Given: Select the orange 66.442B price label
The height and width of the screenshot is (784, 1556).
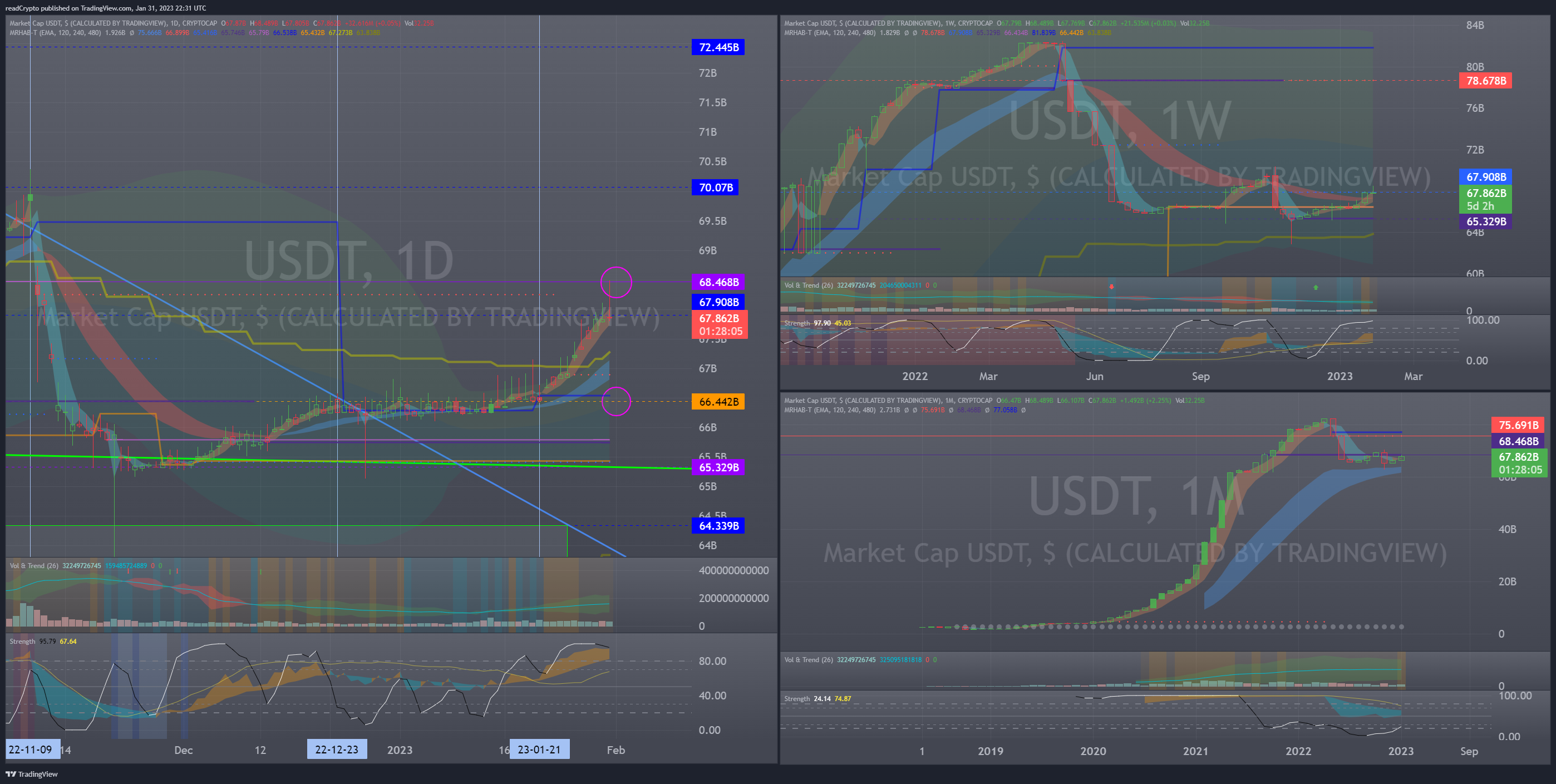Looking at the screenshot, I should 717,402.
